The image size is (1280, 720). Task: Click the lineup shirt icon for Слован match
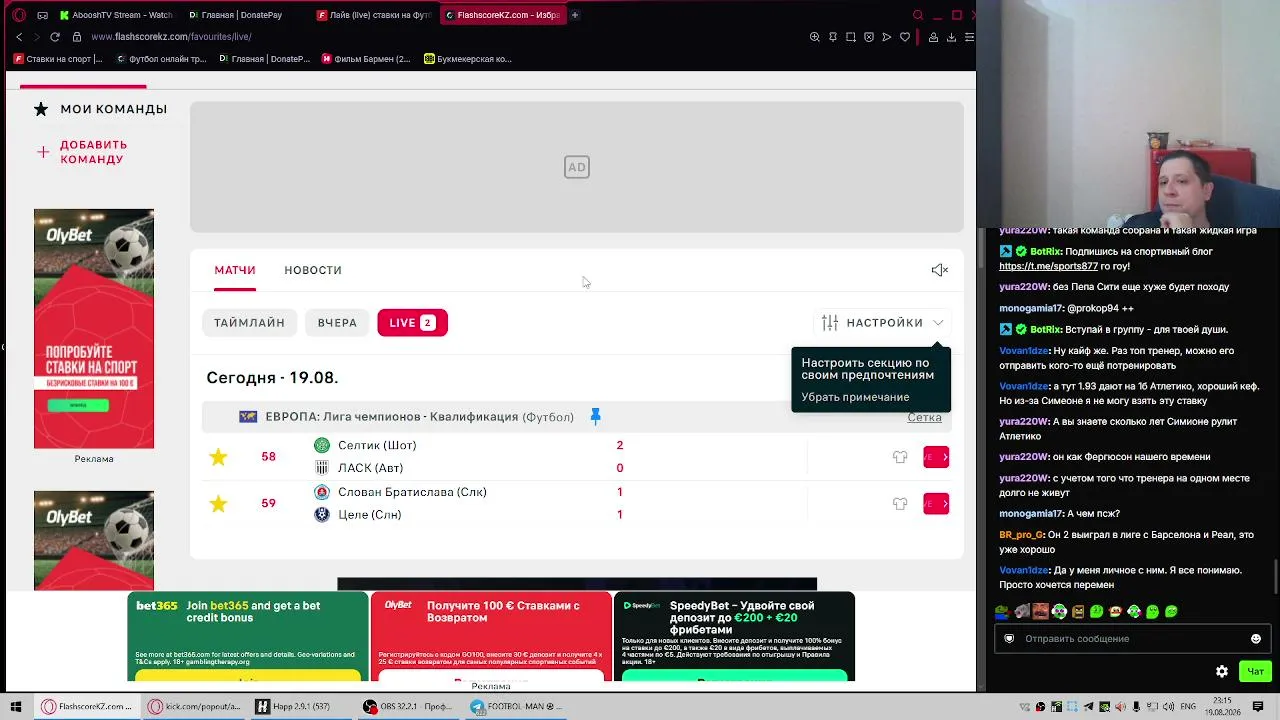coord(900,504)
